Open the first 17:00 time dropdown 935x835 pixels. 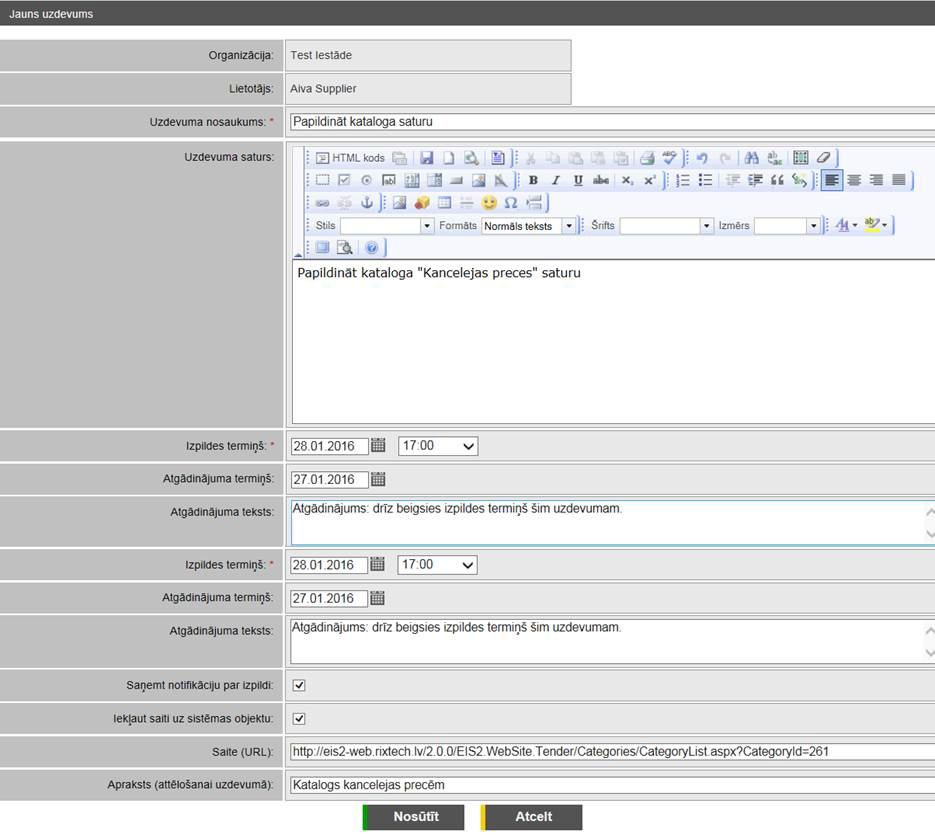point(438,446)
